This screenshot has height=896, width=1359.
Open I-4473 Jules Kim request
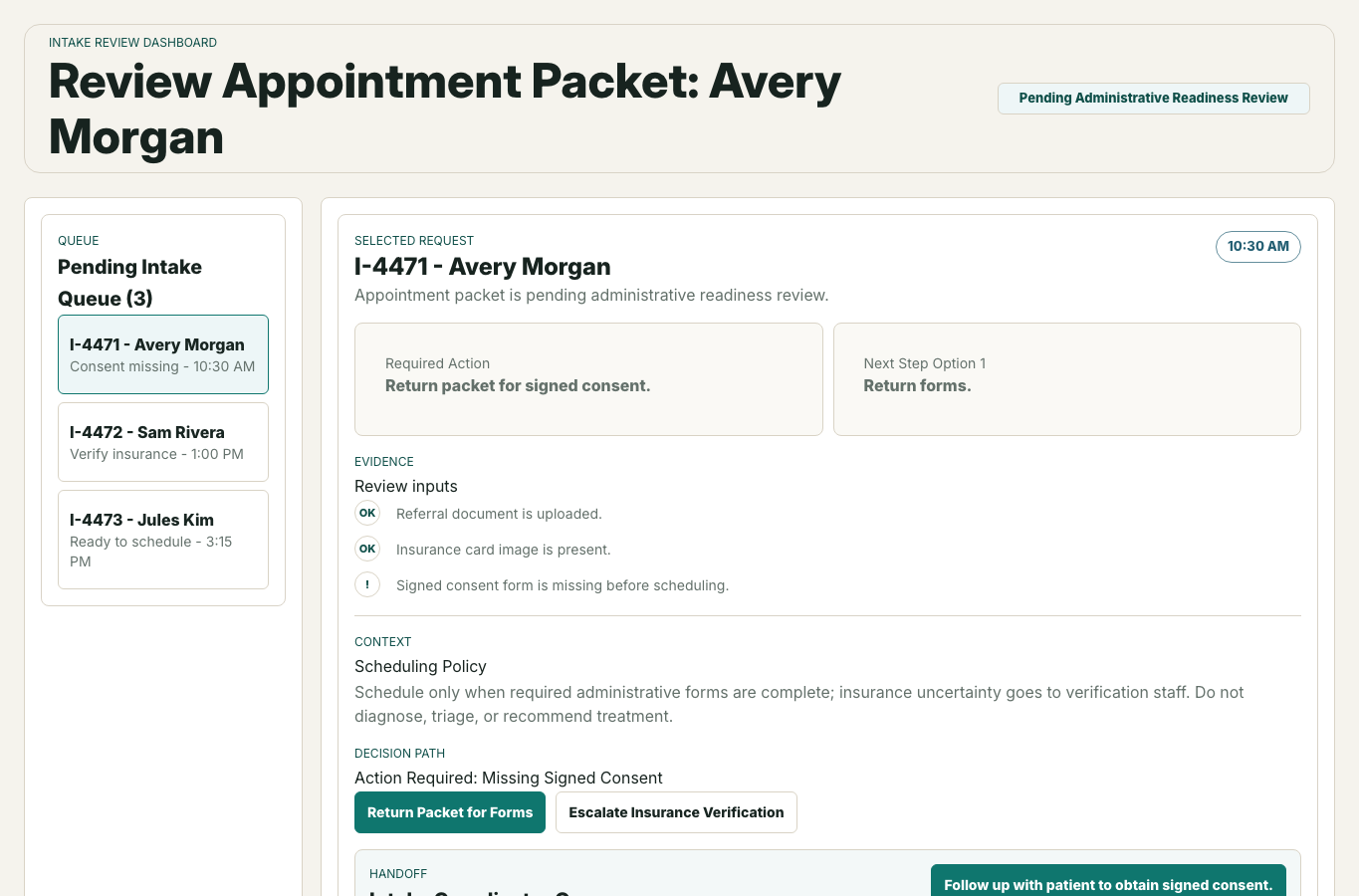[163, 540]
